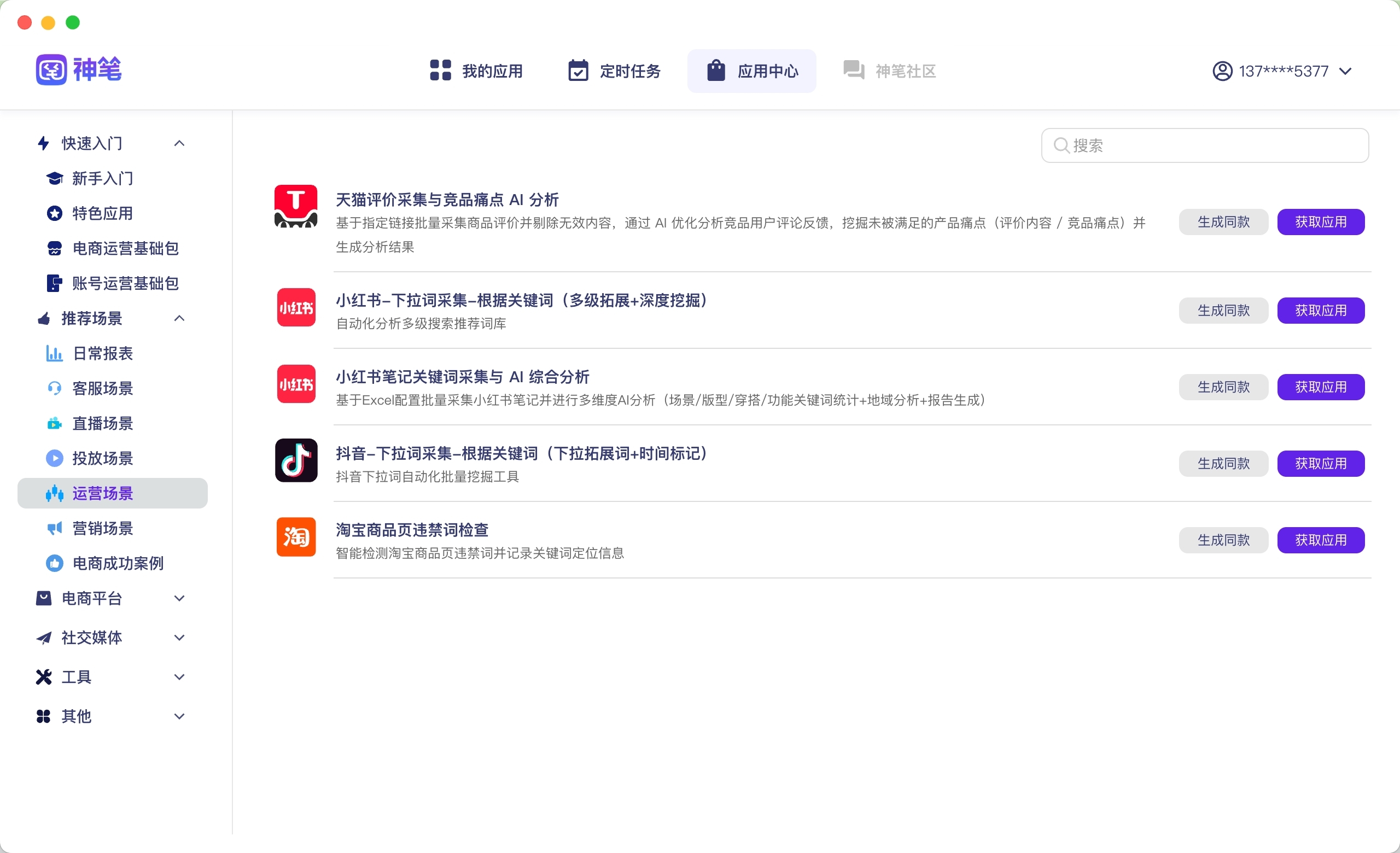Open 抖音-下拉词采集 app title link

tap(521, 453)
